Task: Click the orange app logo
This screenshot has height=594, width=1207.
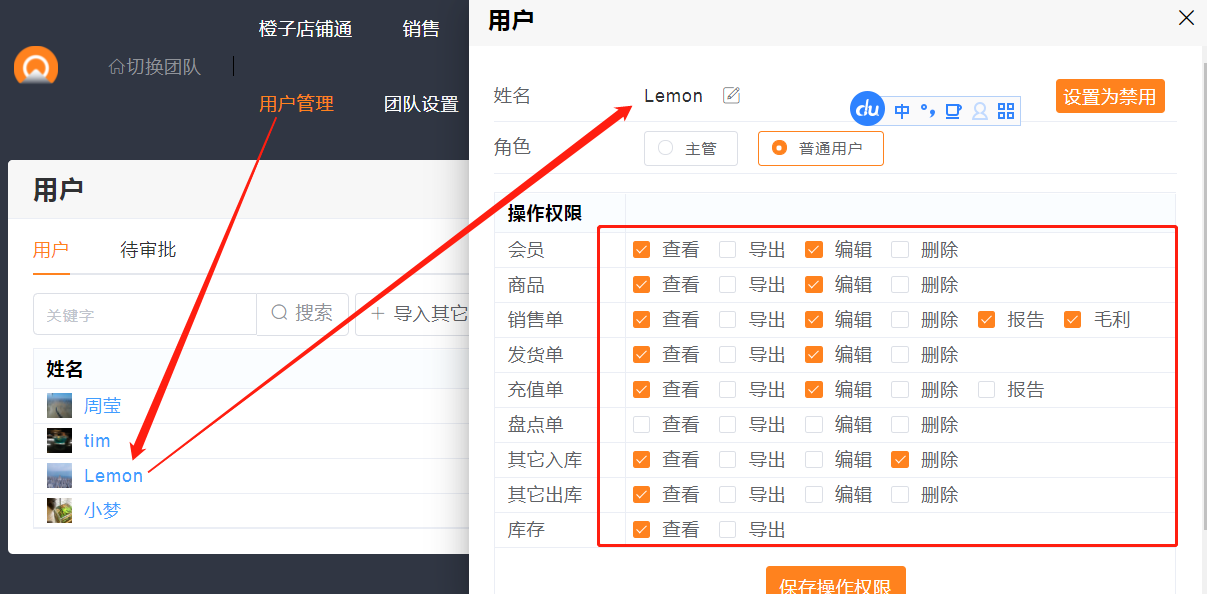Action: (36, 68)
